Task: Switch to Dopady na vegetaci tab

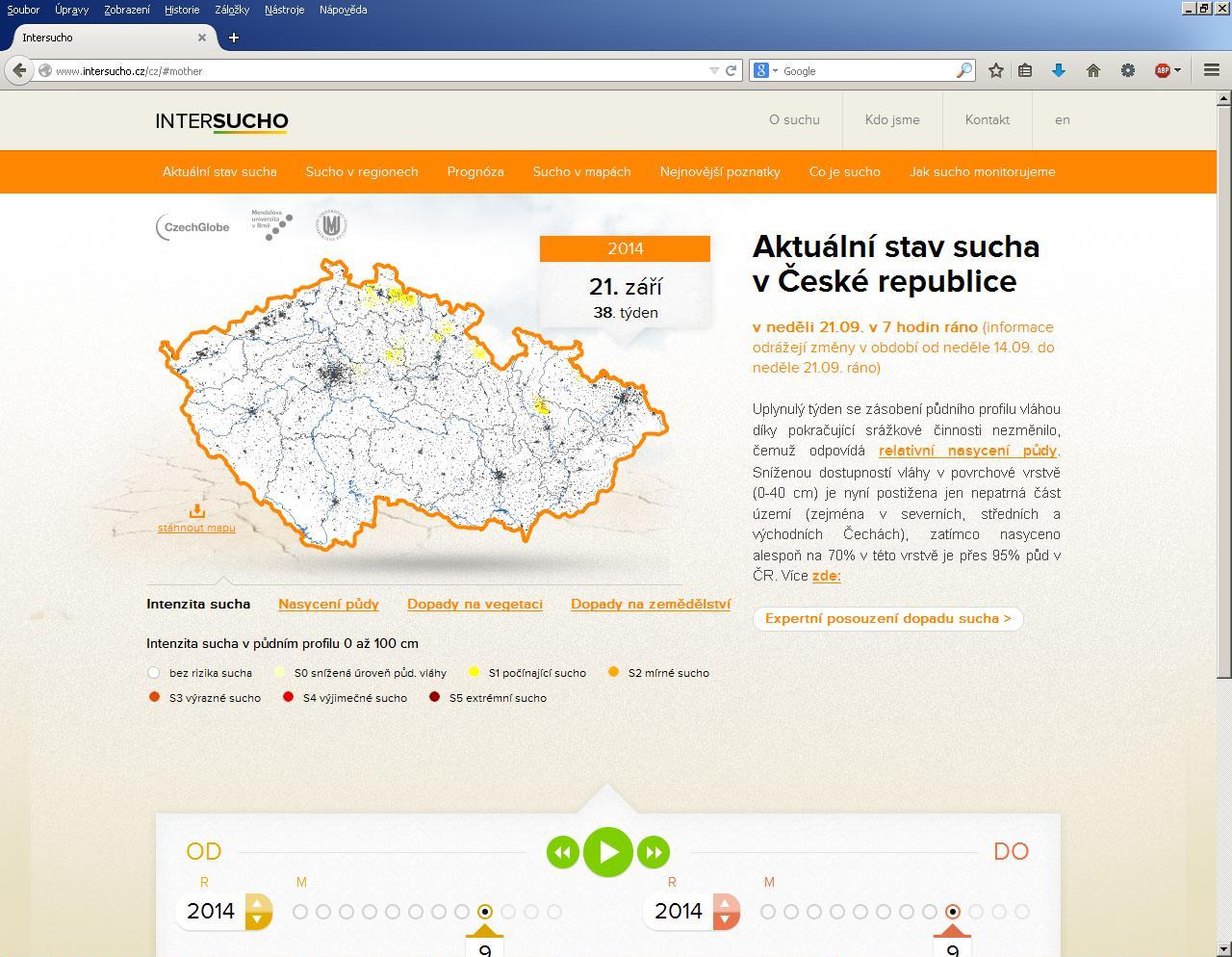Action: pyautogui.click(x=475, y=605)
